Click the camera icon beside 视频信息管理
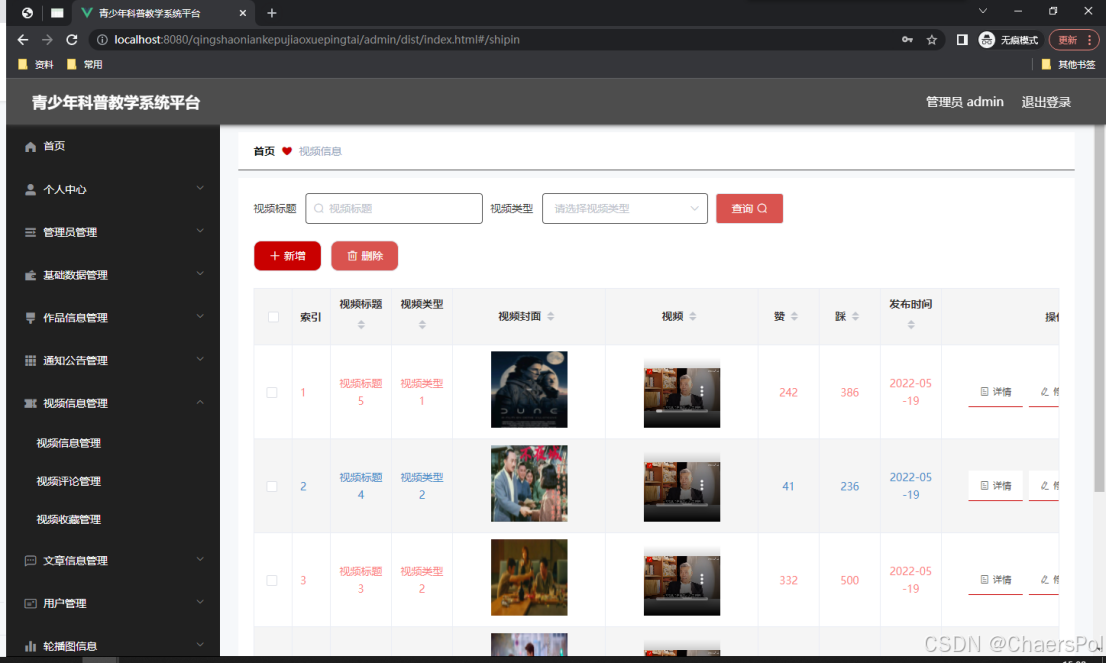The image size is (1107, 664). click(x=30, y=404)
